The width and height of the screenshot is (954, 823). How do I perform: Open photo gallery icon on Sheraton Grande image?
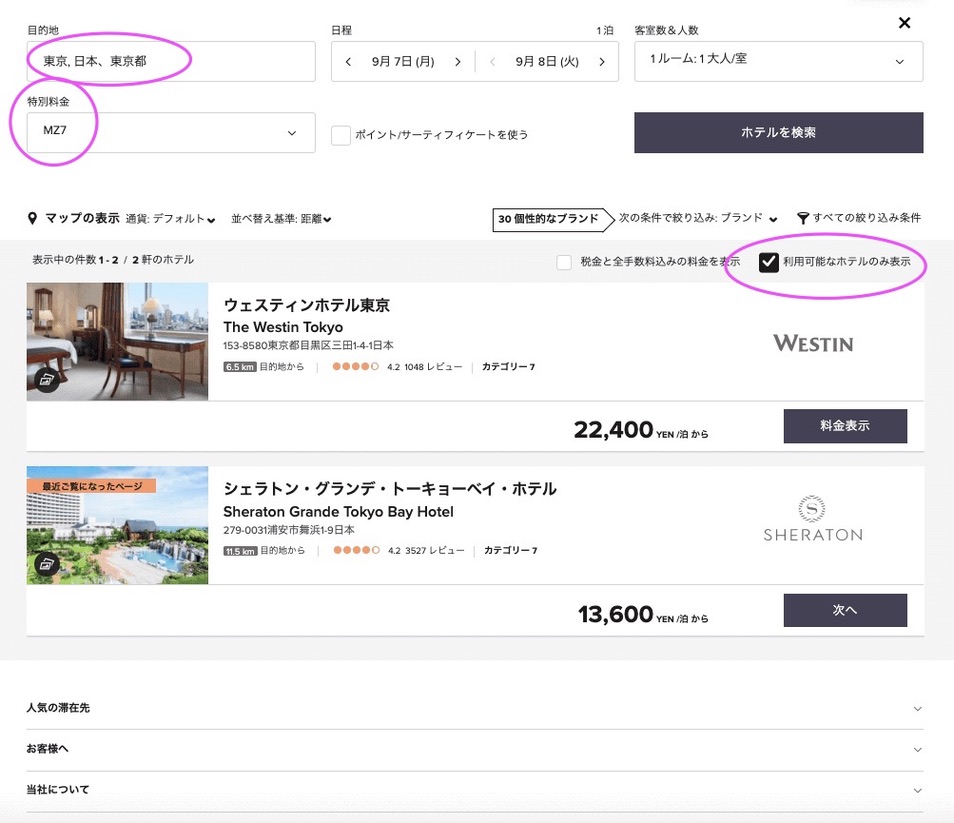(46, 564)
